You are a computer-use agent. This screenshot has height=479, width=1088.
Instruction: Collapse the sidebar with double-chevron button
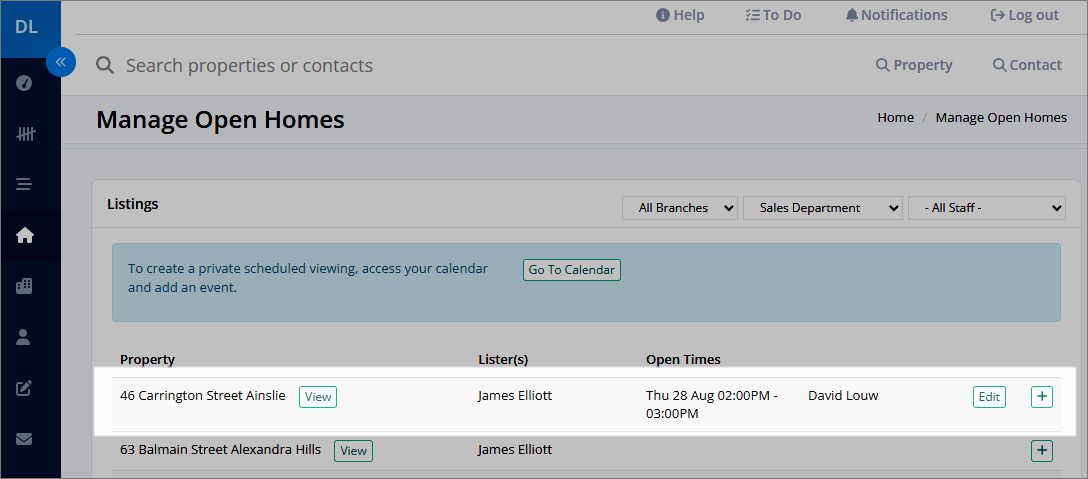click(61, 62)
